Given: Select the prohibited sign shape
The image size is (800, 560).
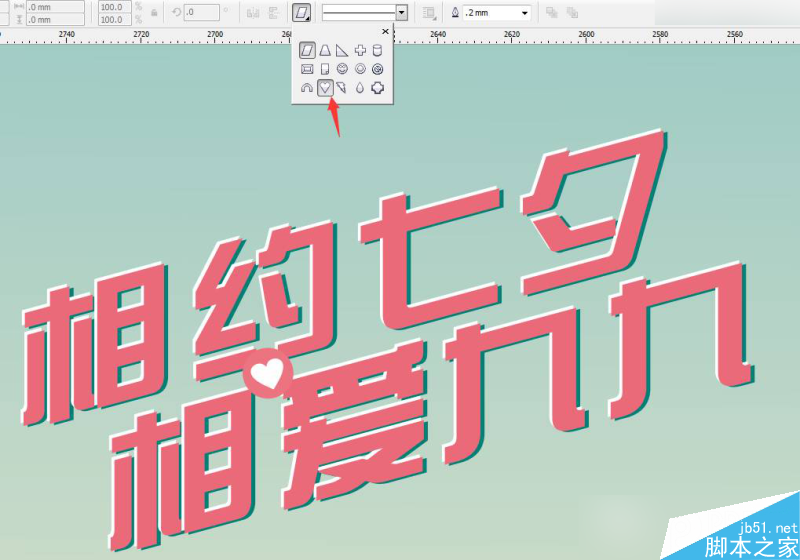Looking at the screenshot, I should pyautogui.click(x=378, y=69).
